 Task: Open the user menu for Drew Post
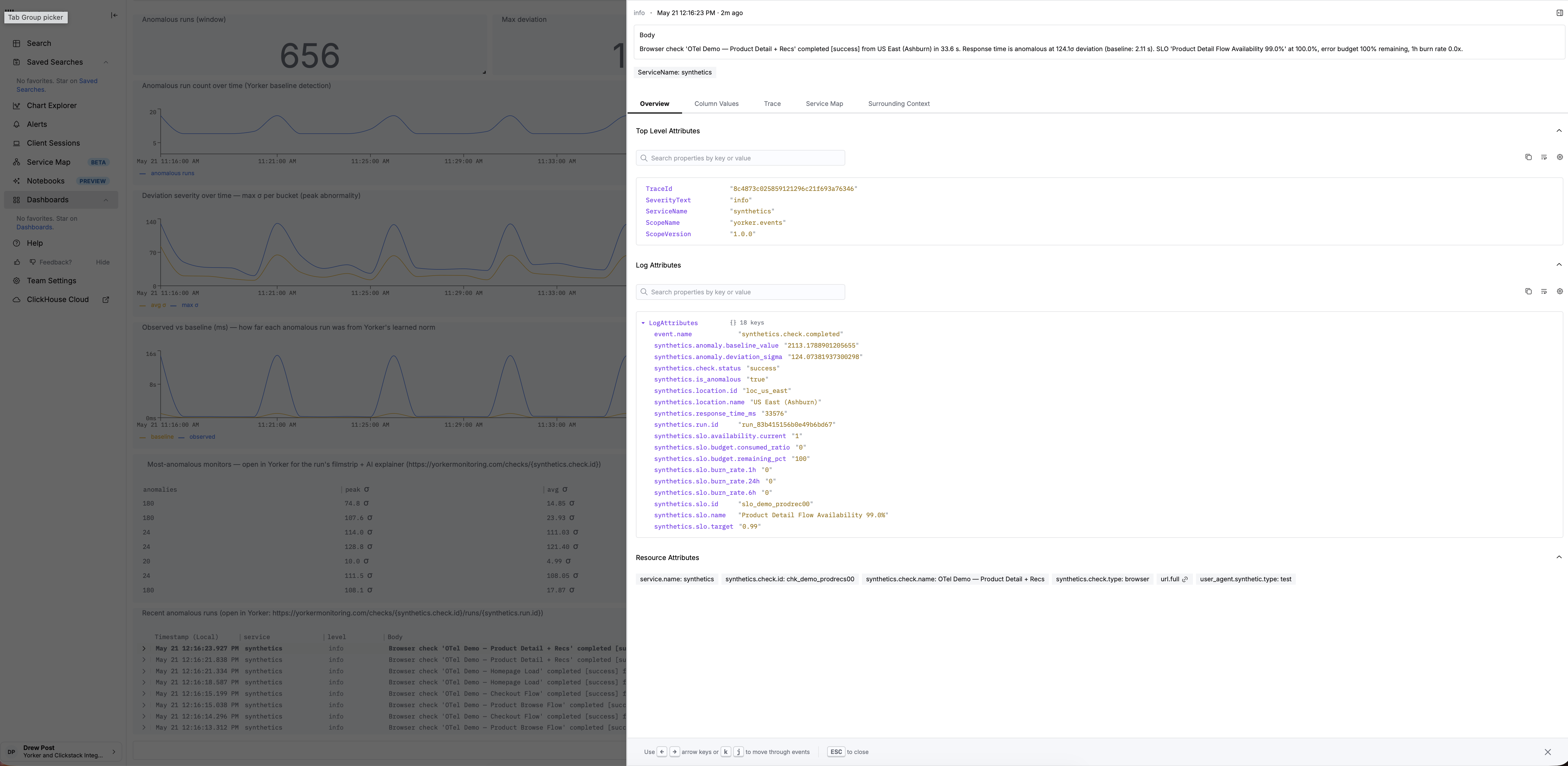(62, 752)
